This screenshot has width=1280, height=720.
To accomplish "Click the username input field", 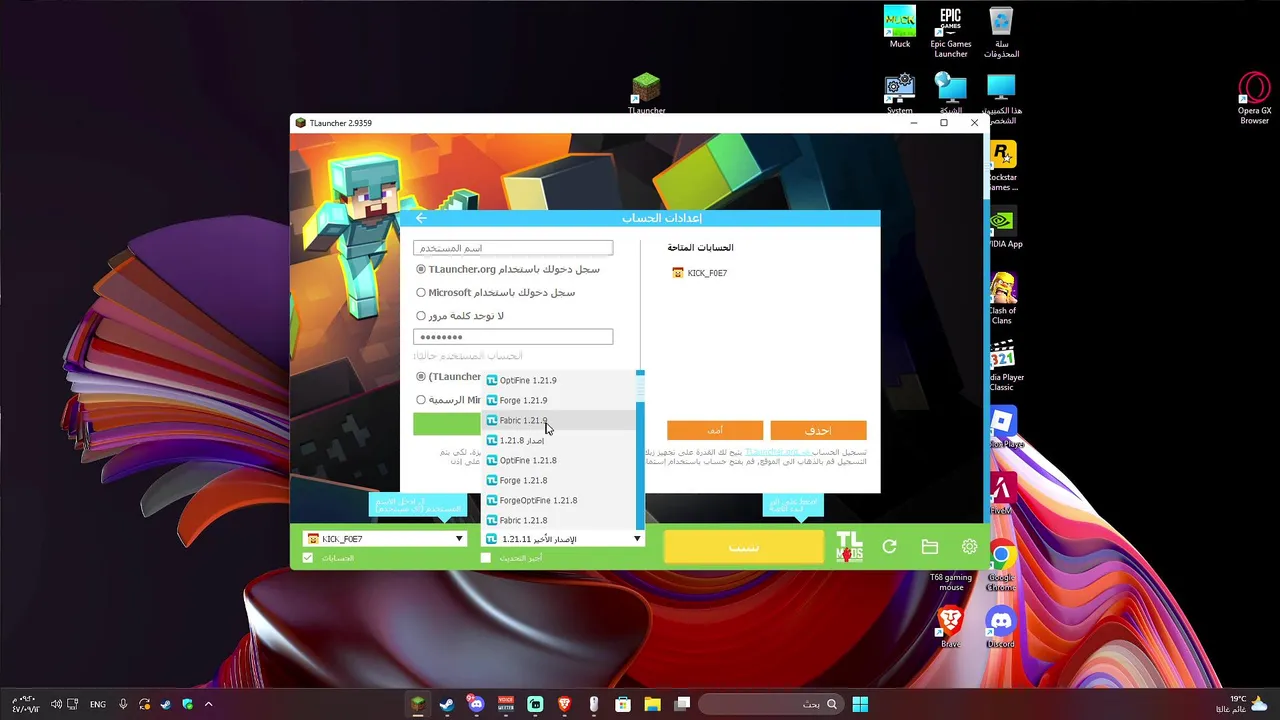I will tap(513, 248).
